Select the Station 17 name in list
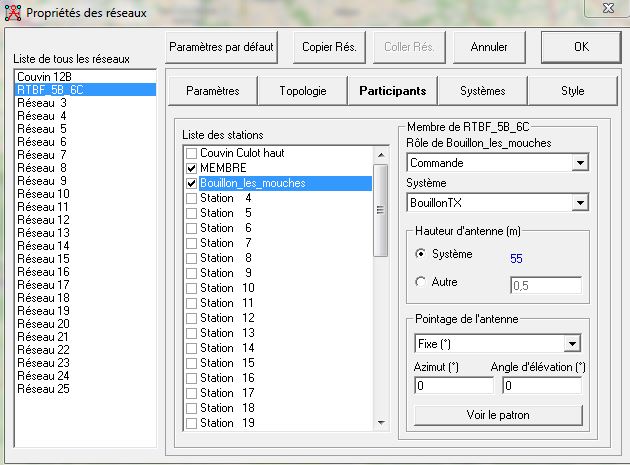The image size is (630, 465). [x=227, y=393]
